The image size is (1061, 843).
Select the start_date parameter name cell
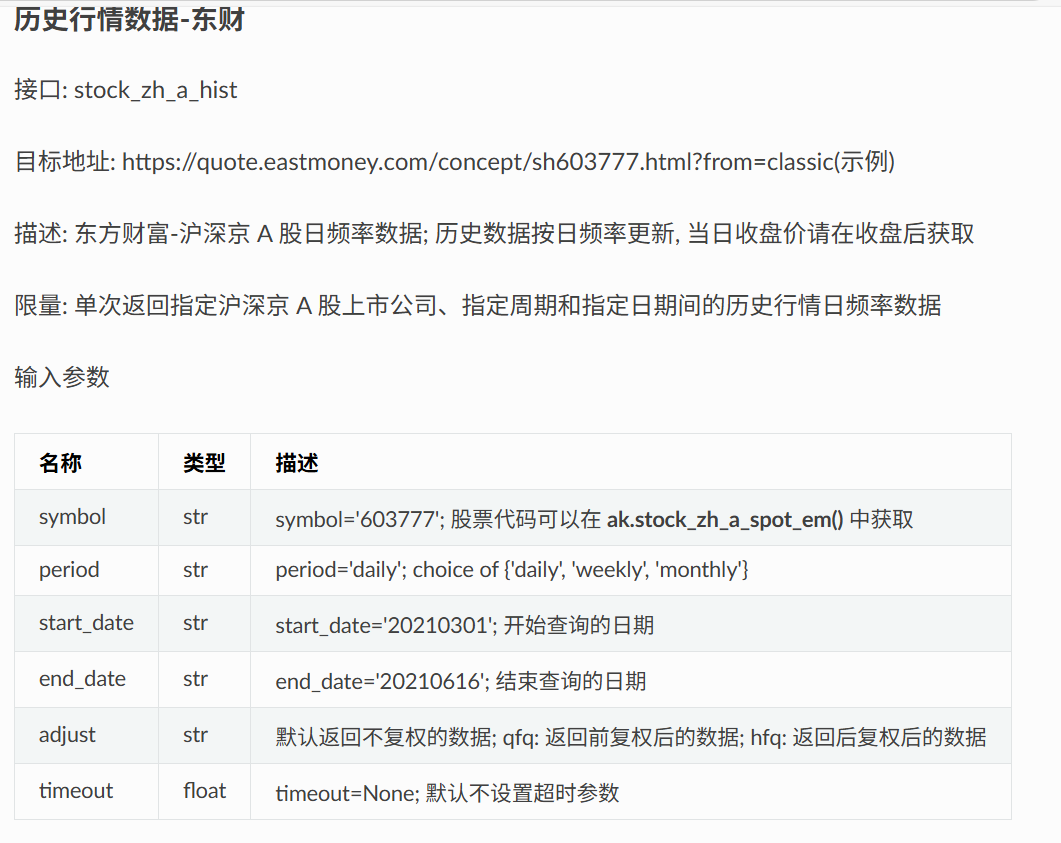pos(86,623)
